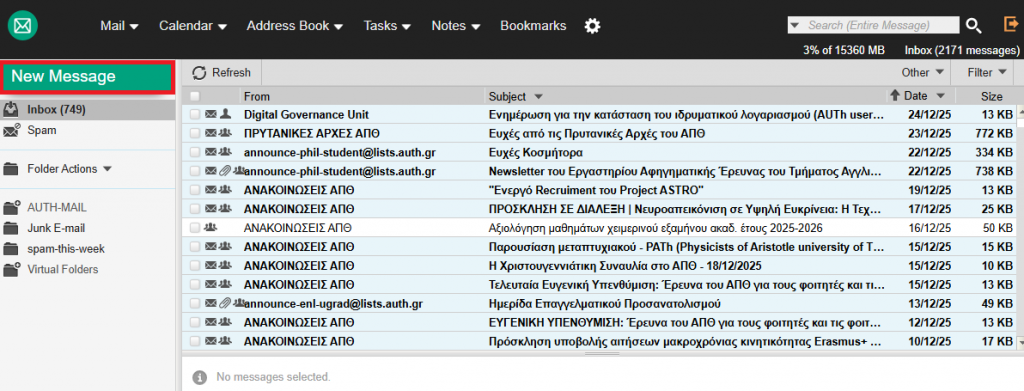Click attachment paperclip on Newsletter message row
Viewport: 1024px width, 391px height.
[x=226, y=171]
